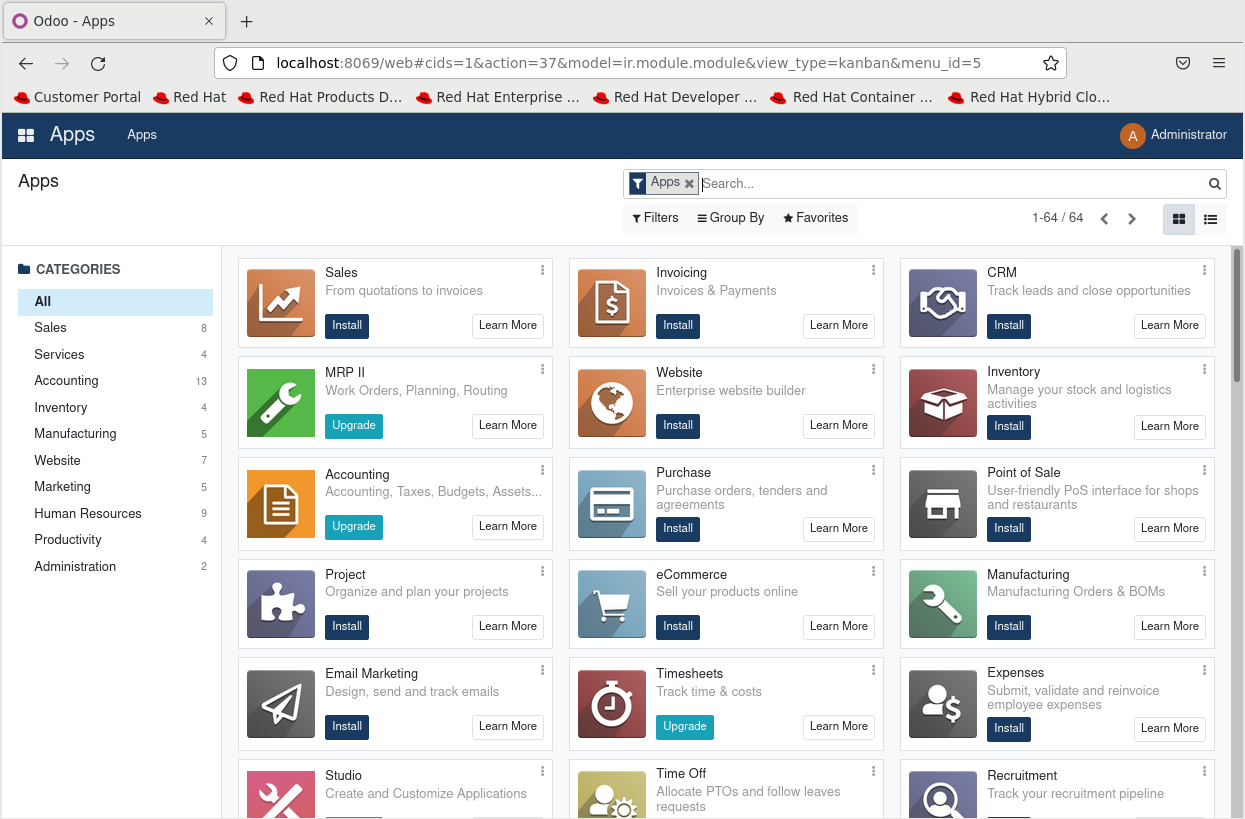
Task: Click the Timesheets stopwatch icon
Action: [612, 704]
